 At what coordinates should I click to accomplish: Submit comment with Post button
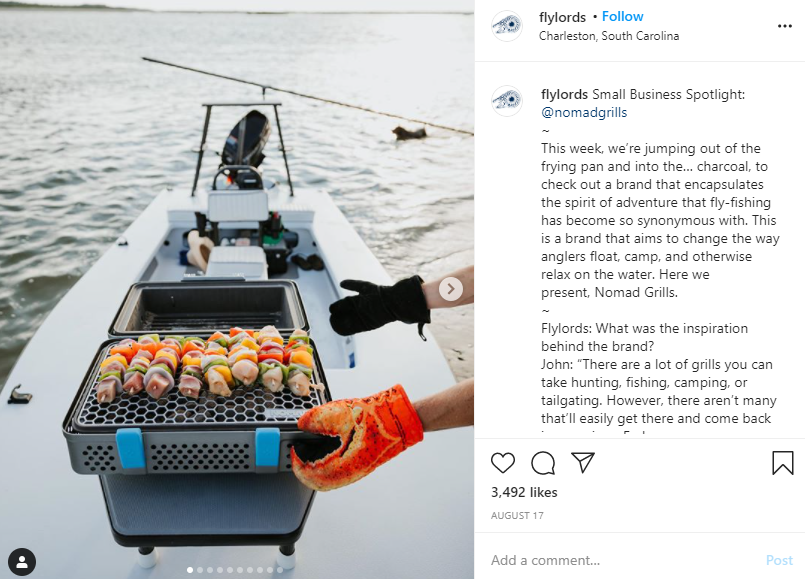pos(779,560)
